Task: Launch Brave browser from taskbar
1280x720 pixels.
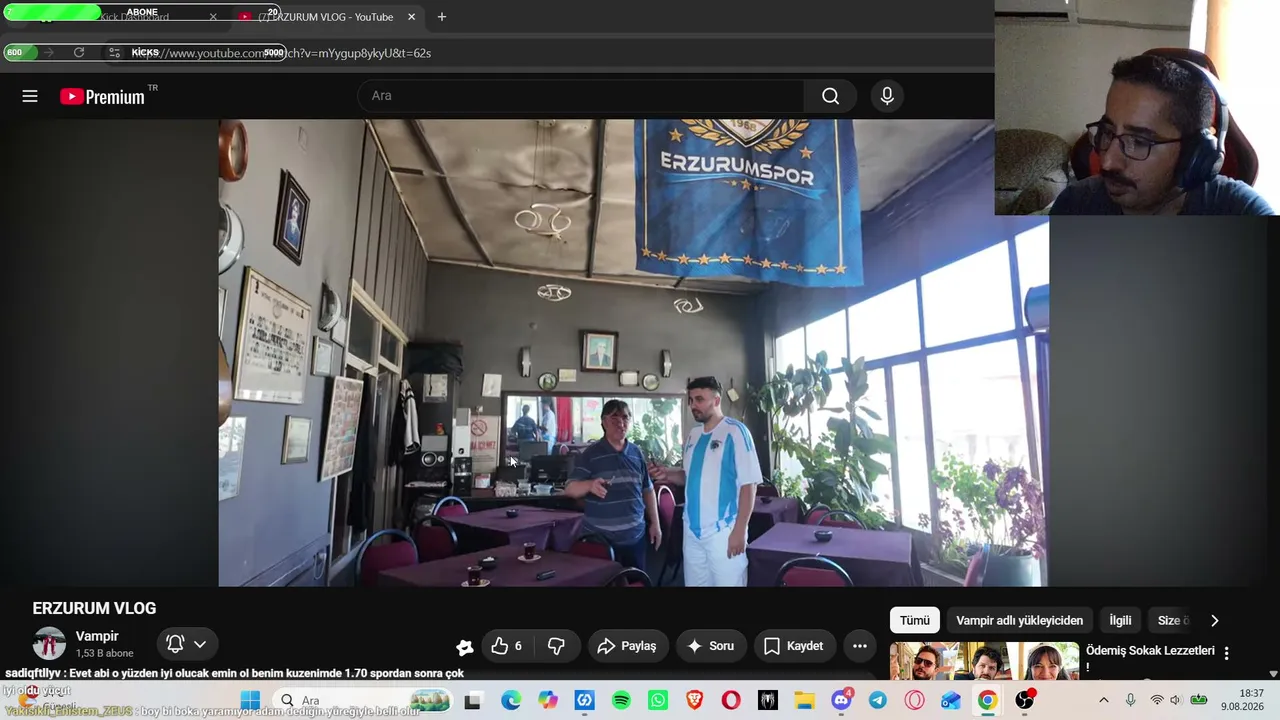Action: pyautogui.click(x=694, y=700)
